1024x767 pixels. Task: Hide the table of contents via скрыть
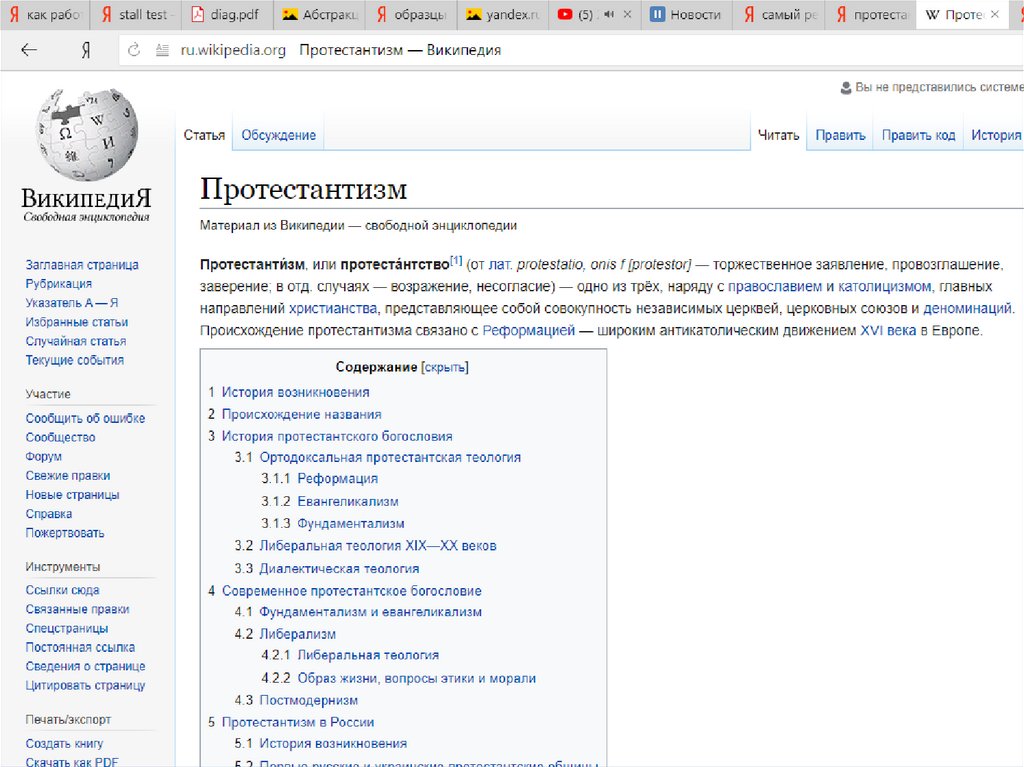click(445, 367)
